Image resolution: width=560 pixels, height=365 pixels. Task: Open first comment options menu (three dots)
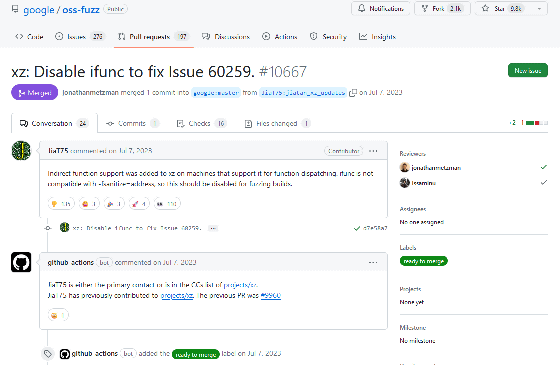point(373,151)
